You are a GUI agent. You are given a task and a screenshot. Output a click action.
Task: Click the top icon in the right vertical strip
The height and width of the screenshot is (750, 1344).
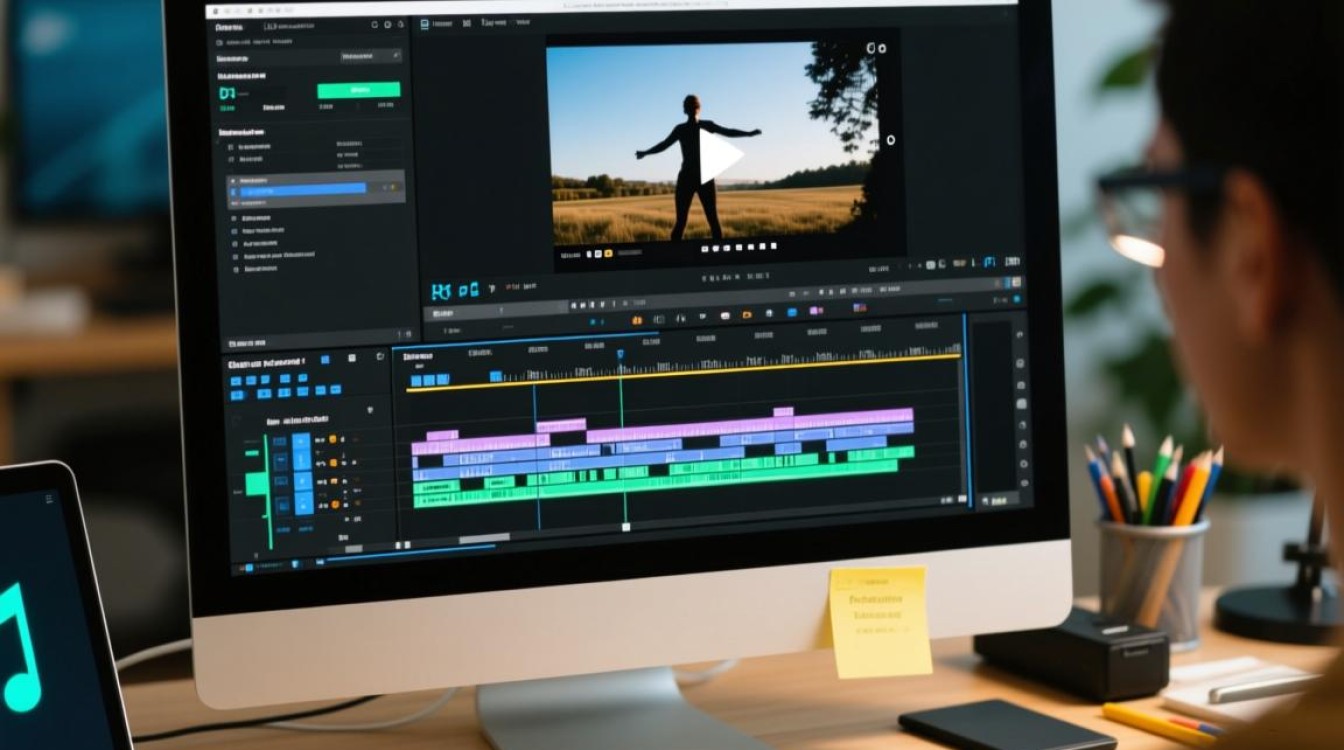[x=1019, y=336]
